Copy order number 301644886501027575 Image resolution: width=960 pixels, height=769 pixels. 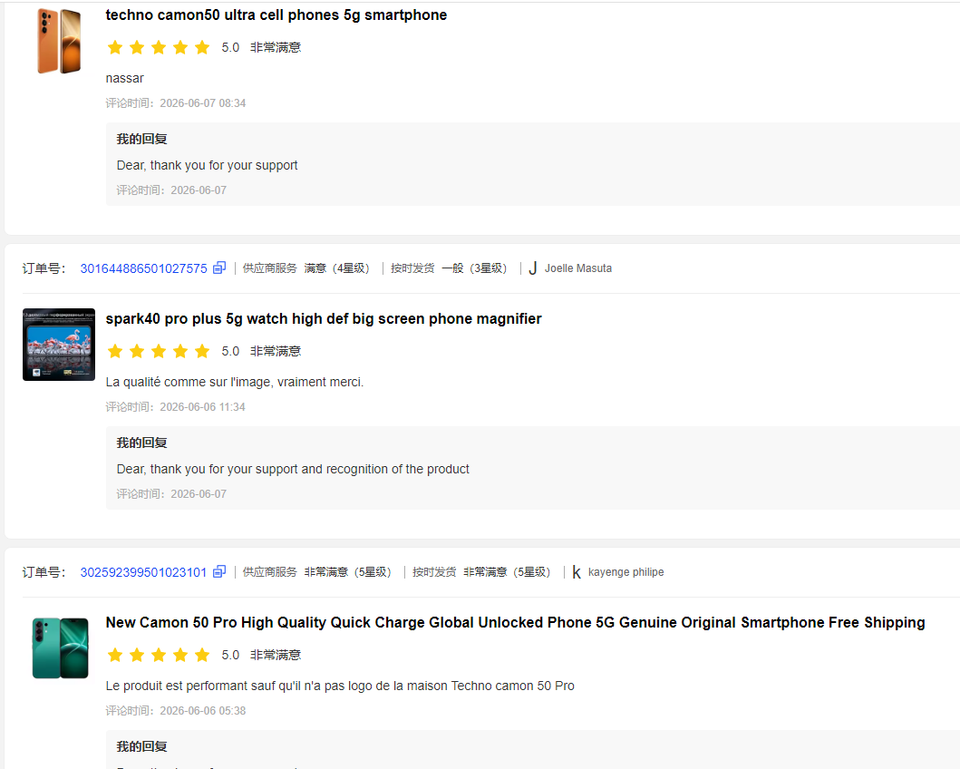[219, 268]
